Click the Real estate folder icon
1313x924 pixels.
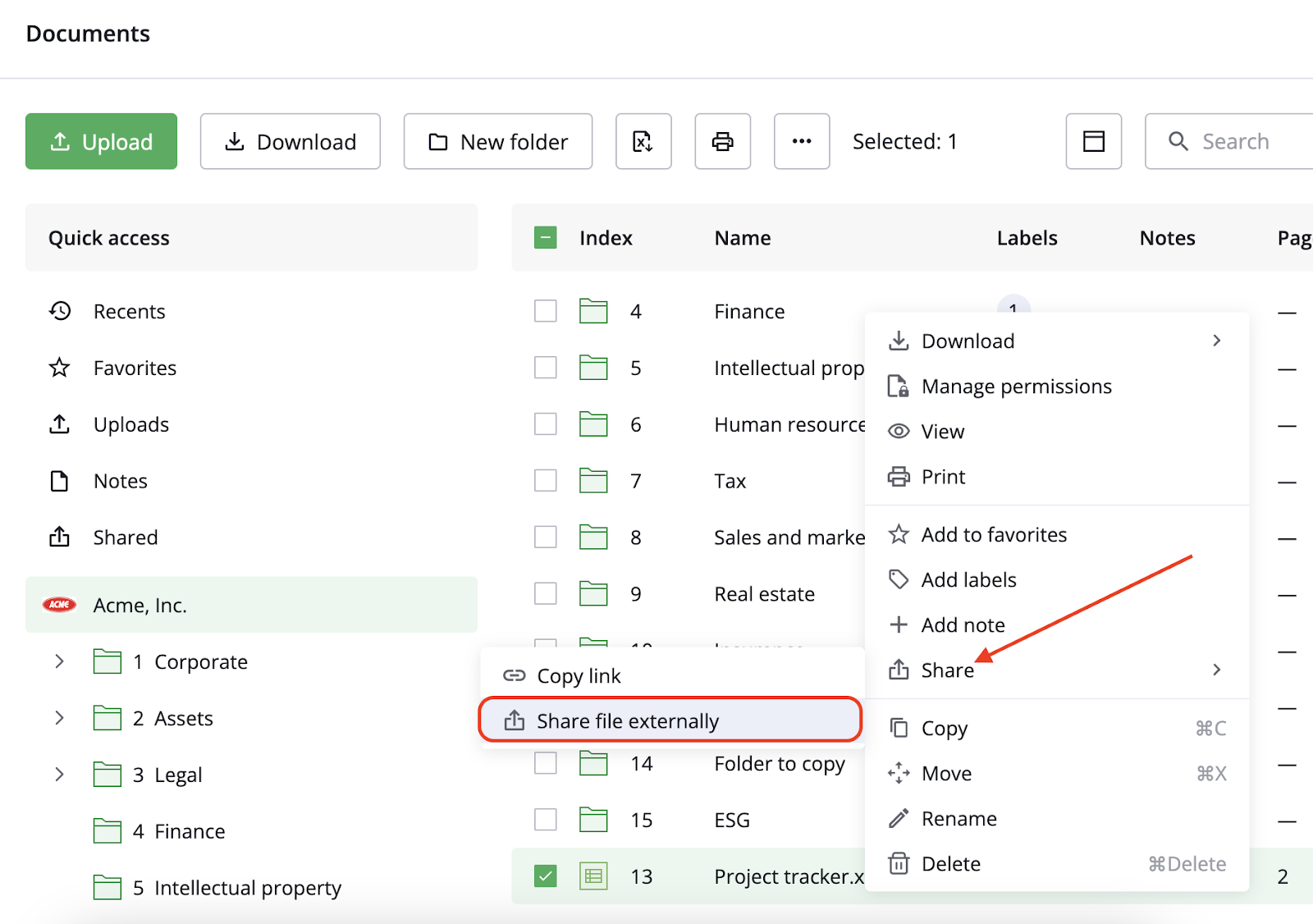pyautogui.click(x=593, y=593)
